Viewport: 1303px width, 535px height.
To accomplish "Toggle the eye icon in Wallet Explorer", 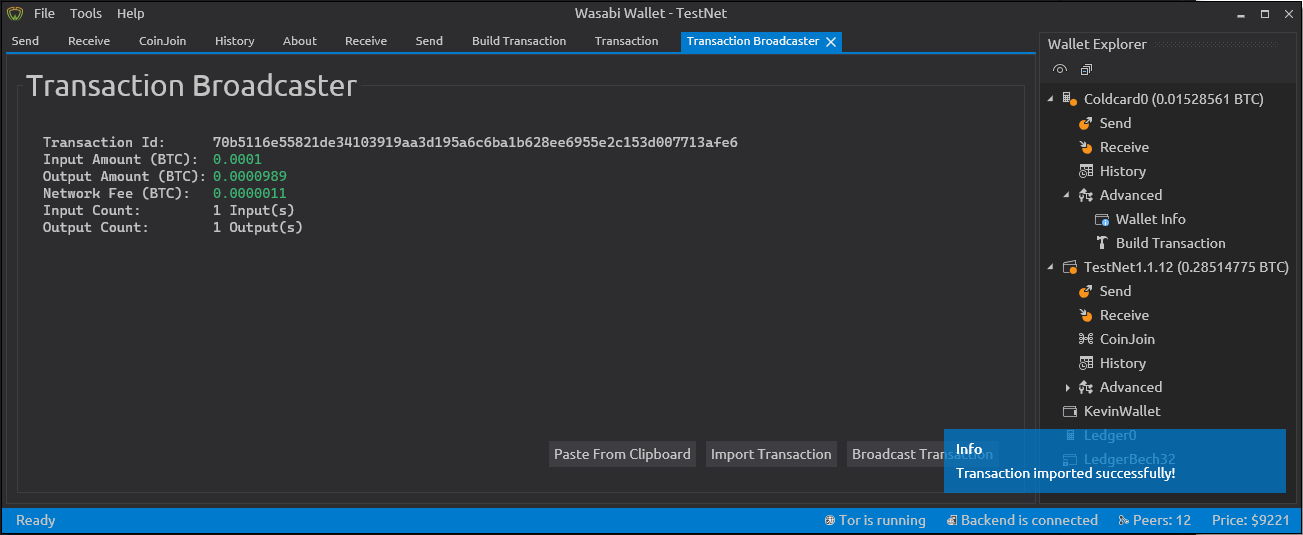I will [1060, 70].
